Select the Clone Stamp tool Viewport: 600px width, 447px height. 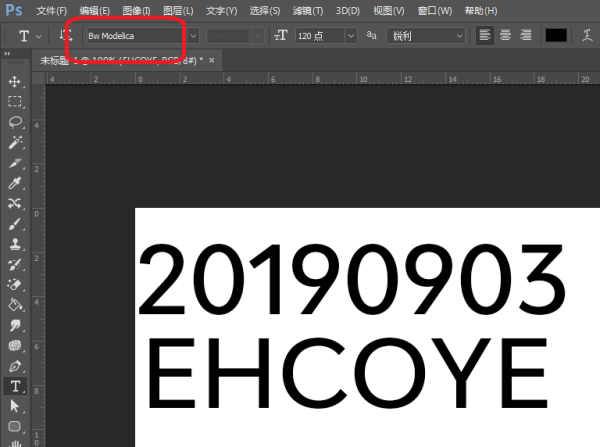(15, 244)
